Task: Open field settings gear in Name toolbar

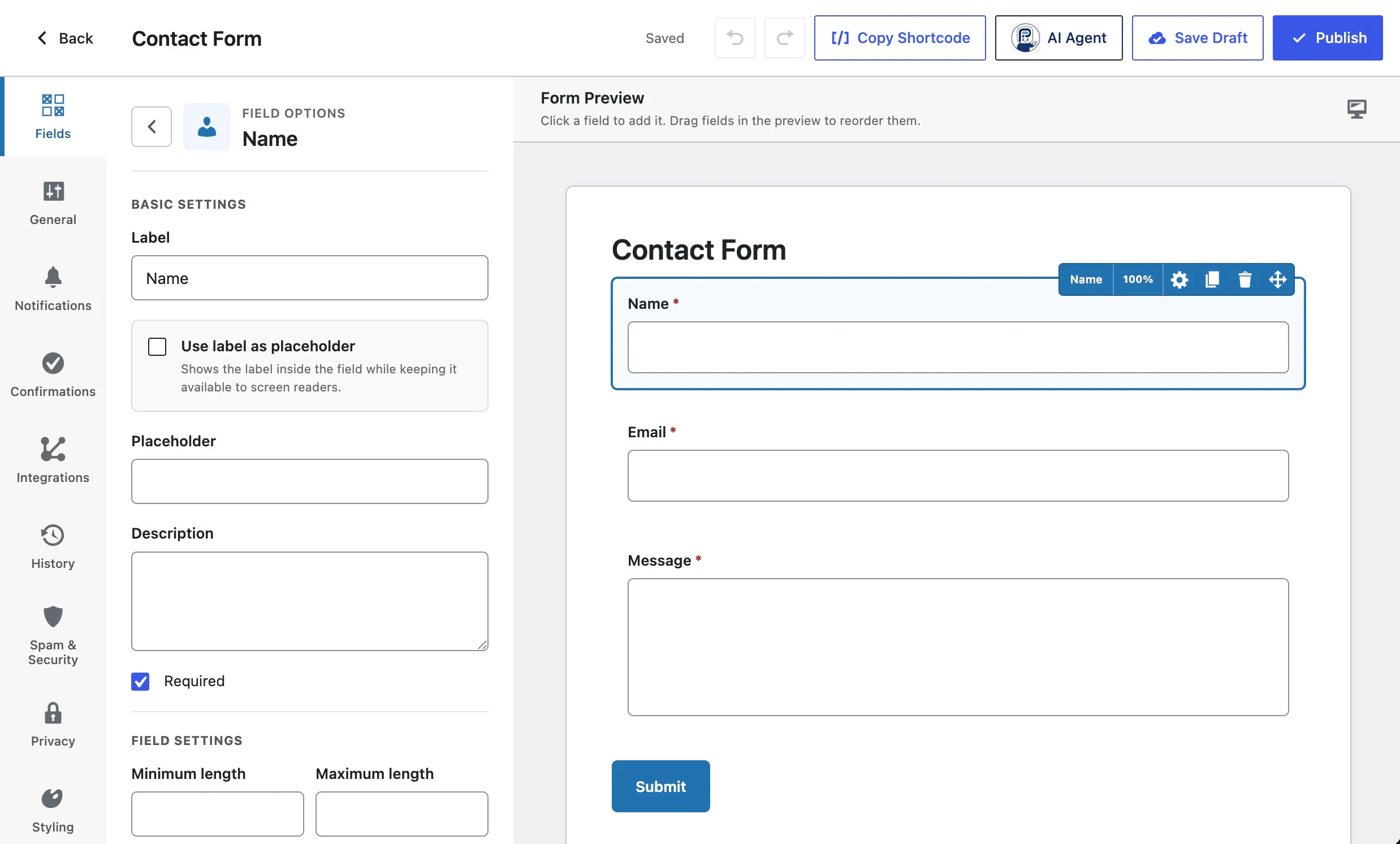Action: [1179, 279]
